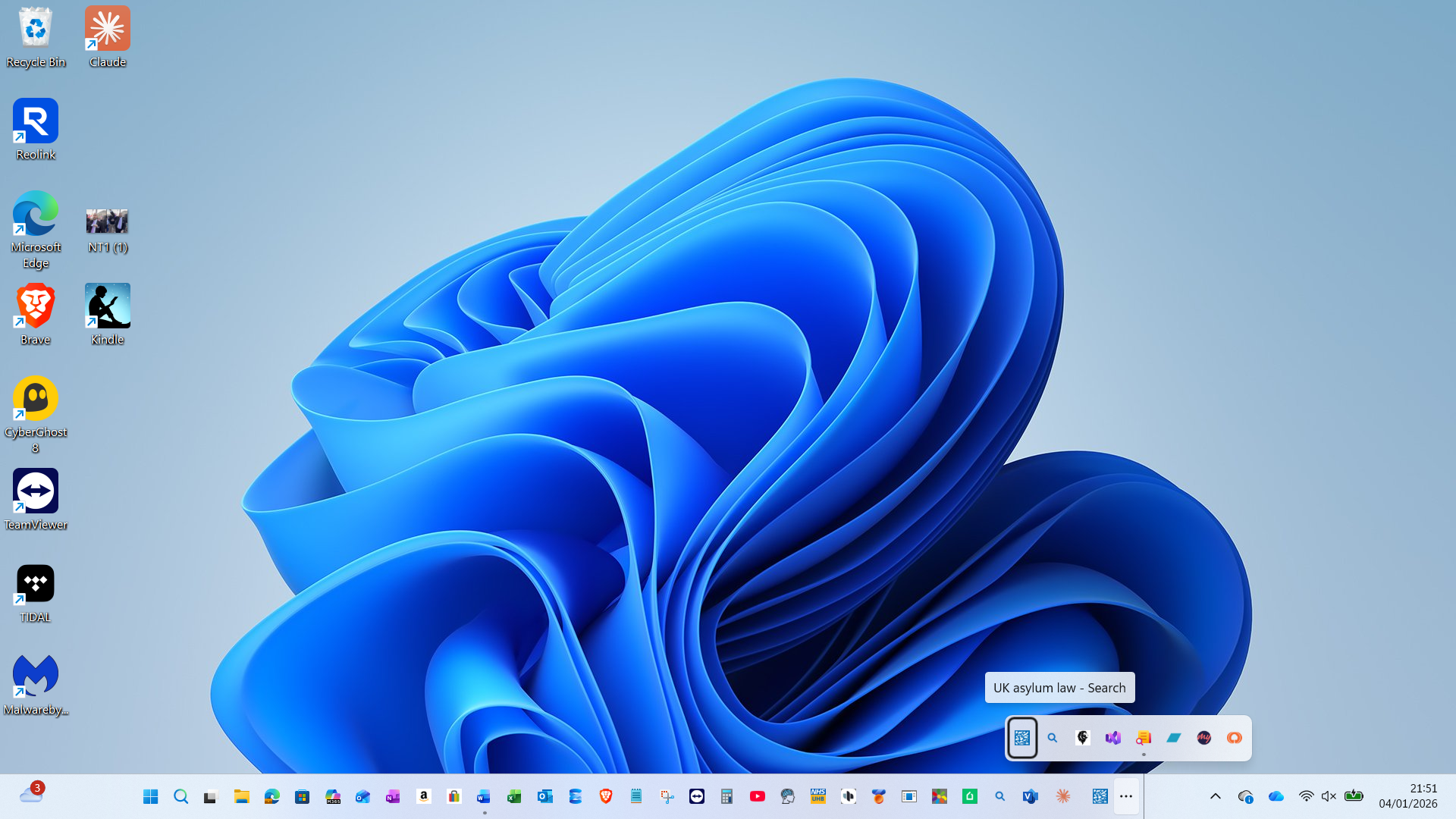Open the YouTube taskbar icon
Screen dimensions: 1456x819
tap(757, 796)
